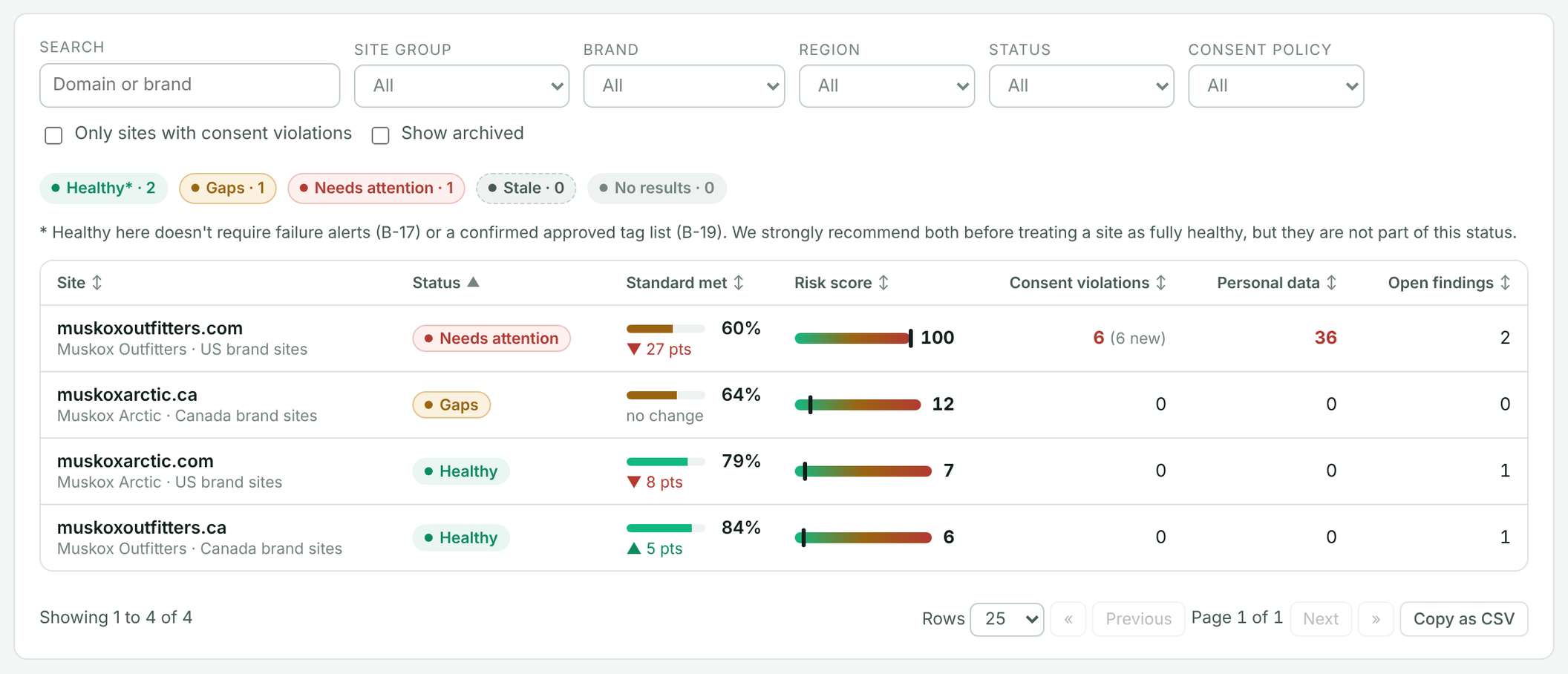Expand the Region dropdown
The height and width of the screenshot is (674, 1568).
886,86
